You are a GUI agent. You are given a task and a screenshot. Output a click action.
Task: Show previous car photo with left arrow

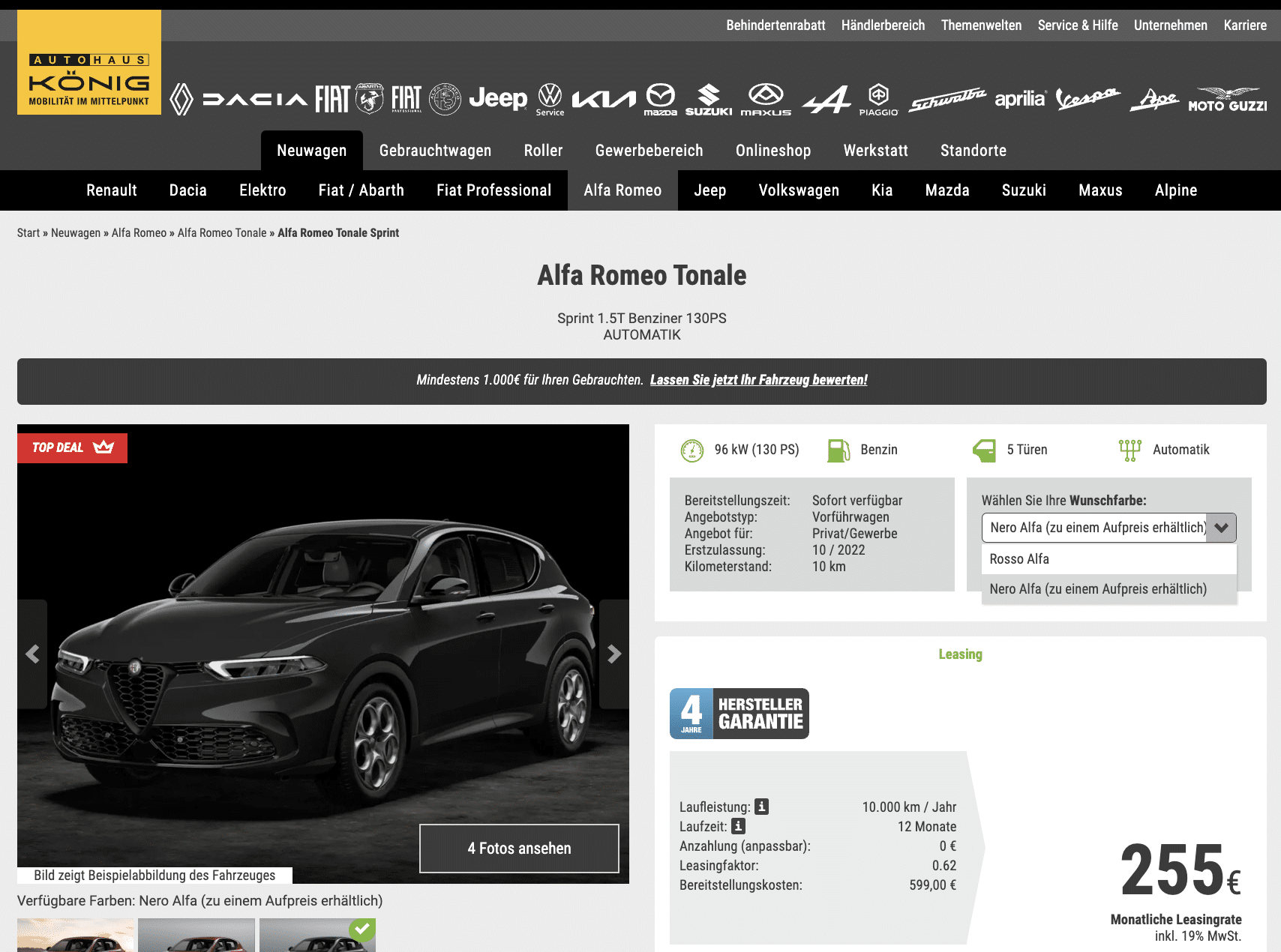[32, 654]
